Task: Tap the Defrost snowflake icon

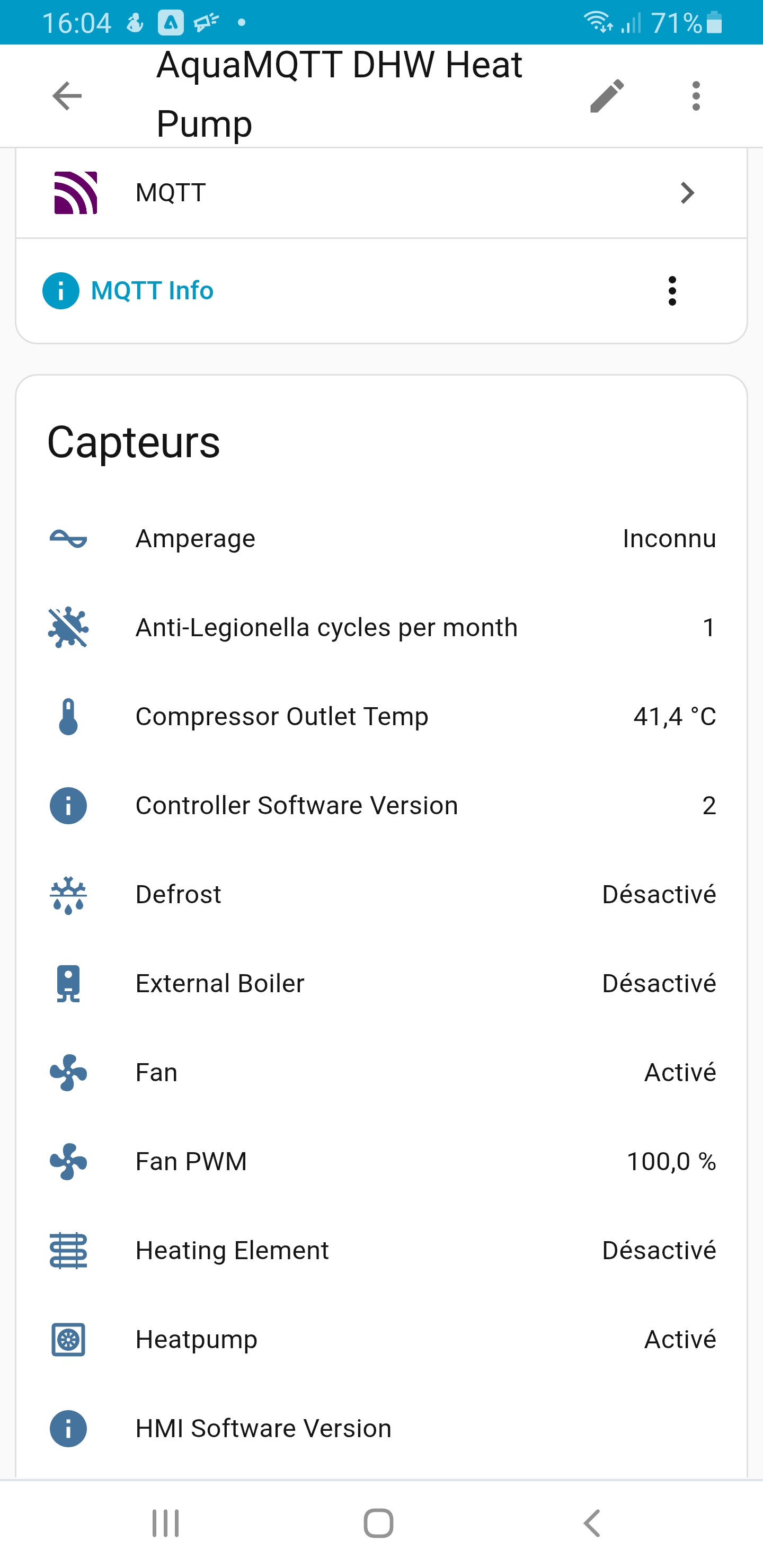Action: [x=68, y=895]
